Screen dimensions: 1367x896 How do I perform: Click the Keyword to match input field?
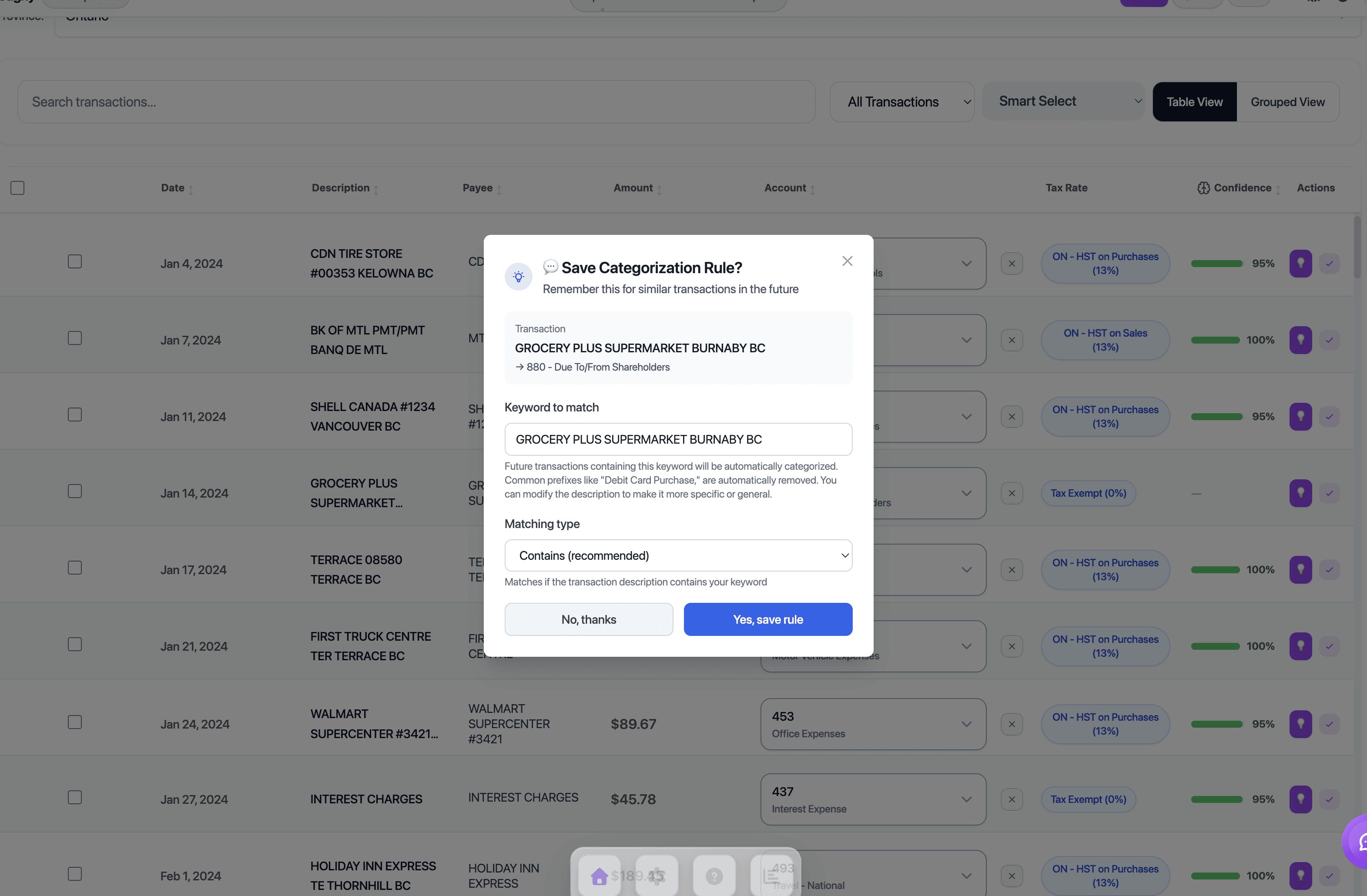click(x=678, y=439)
